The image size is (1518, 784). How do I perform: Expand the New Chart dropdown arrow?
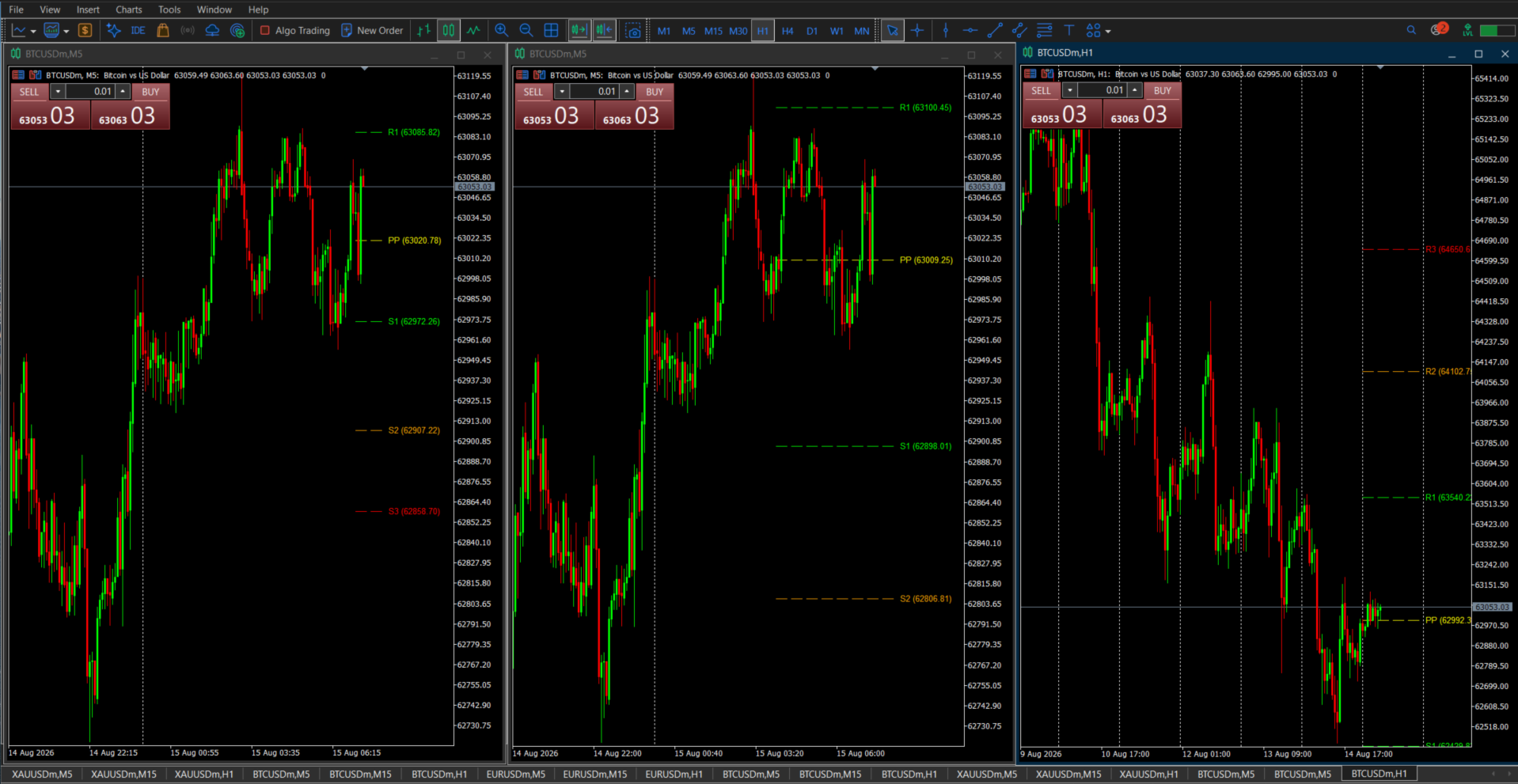33,31
